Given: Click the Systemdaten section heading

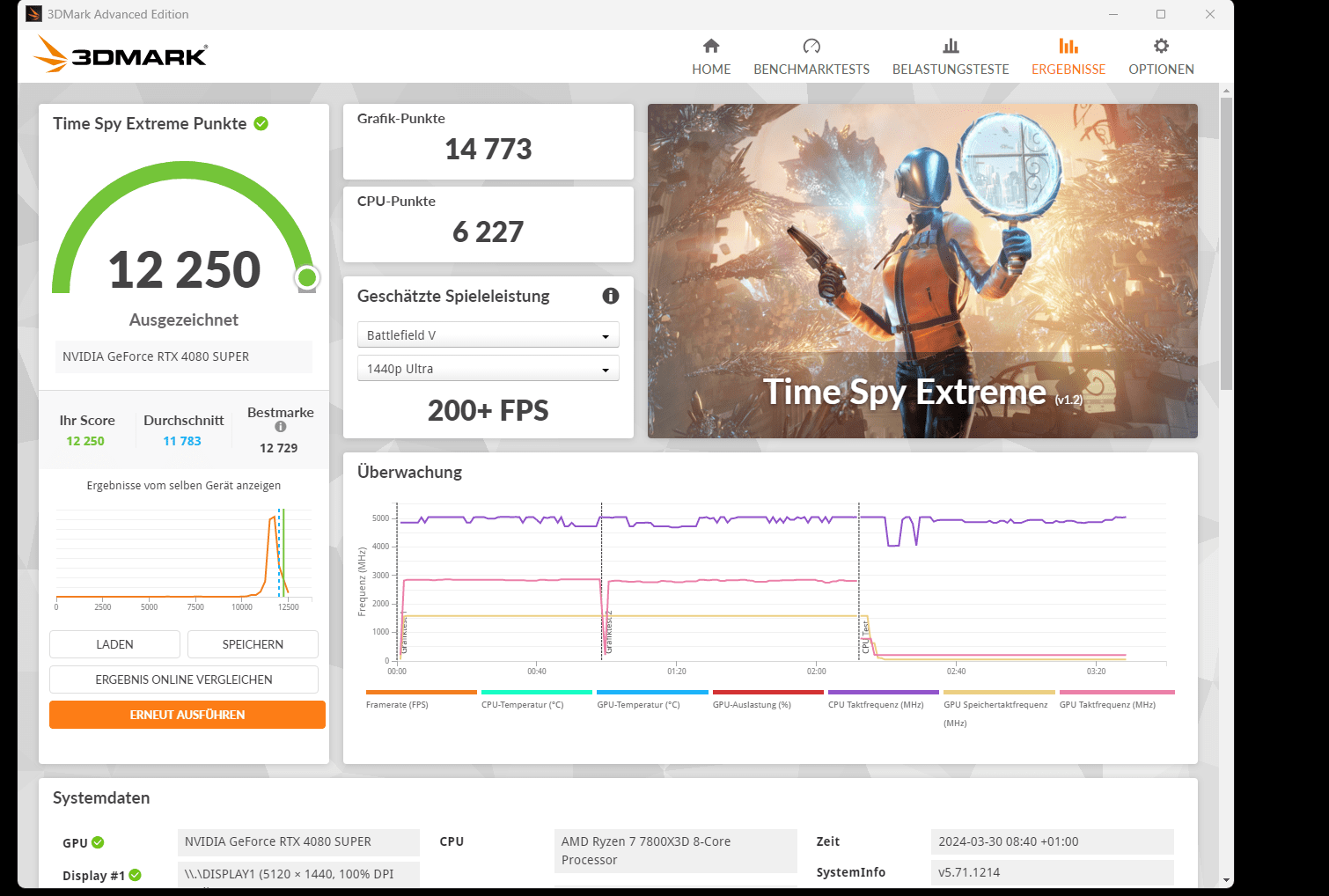Looking at the screenshot, I should point(101,797).
